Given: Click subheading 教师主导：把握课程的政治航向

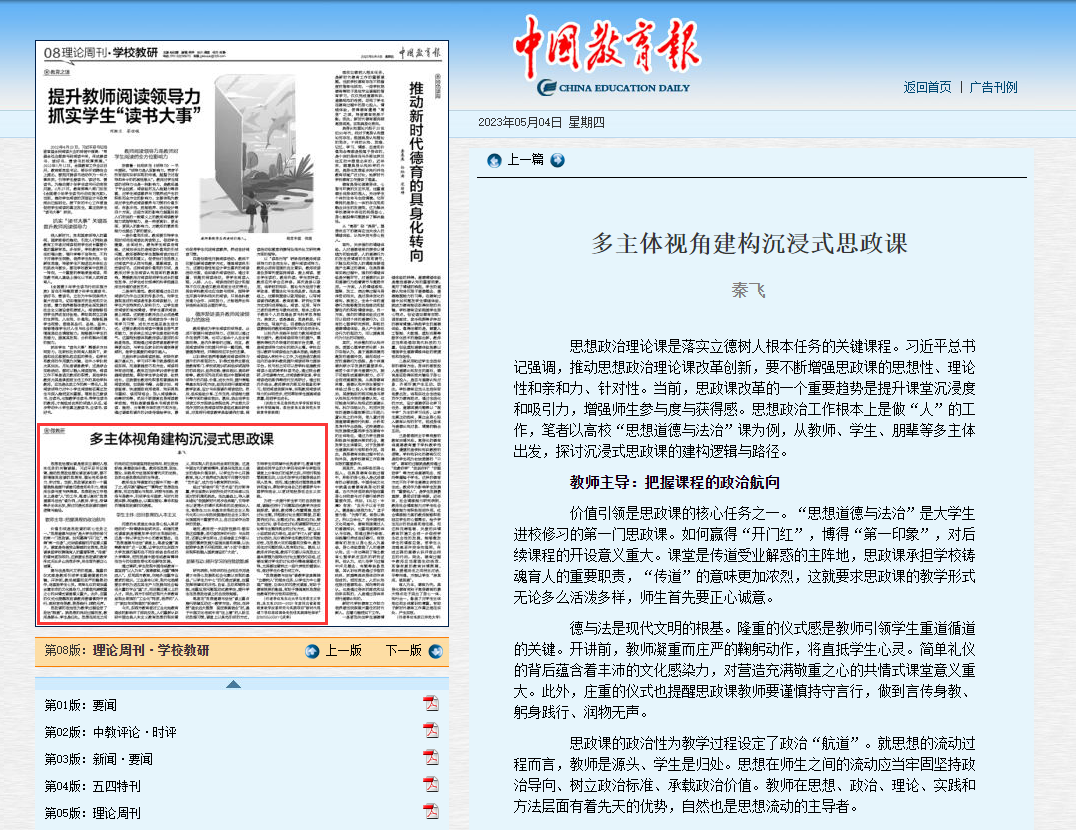Looking at the screenshot, I should pyautogui.click(x=675, y=482).
